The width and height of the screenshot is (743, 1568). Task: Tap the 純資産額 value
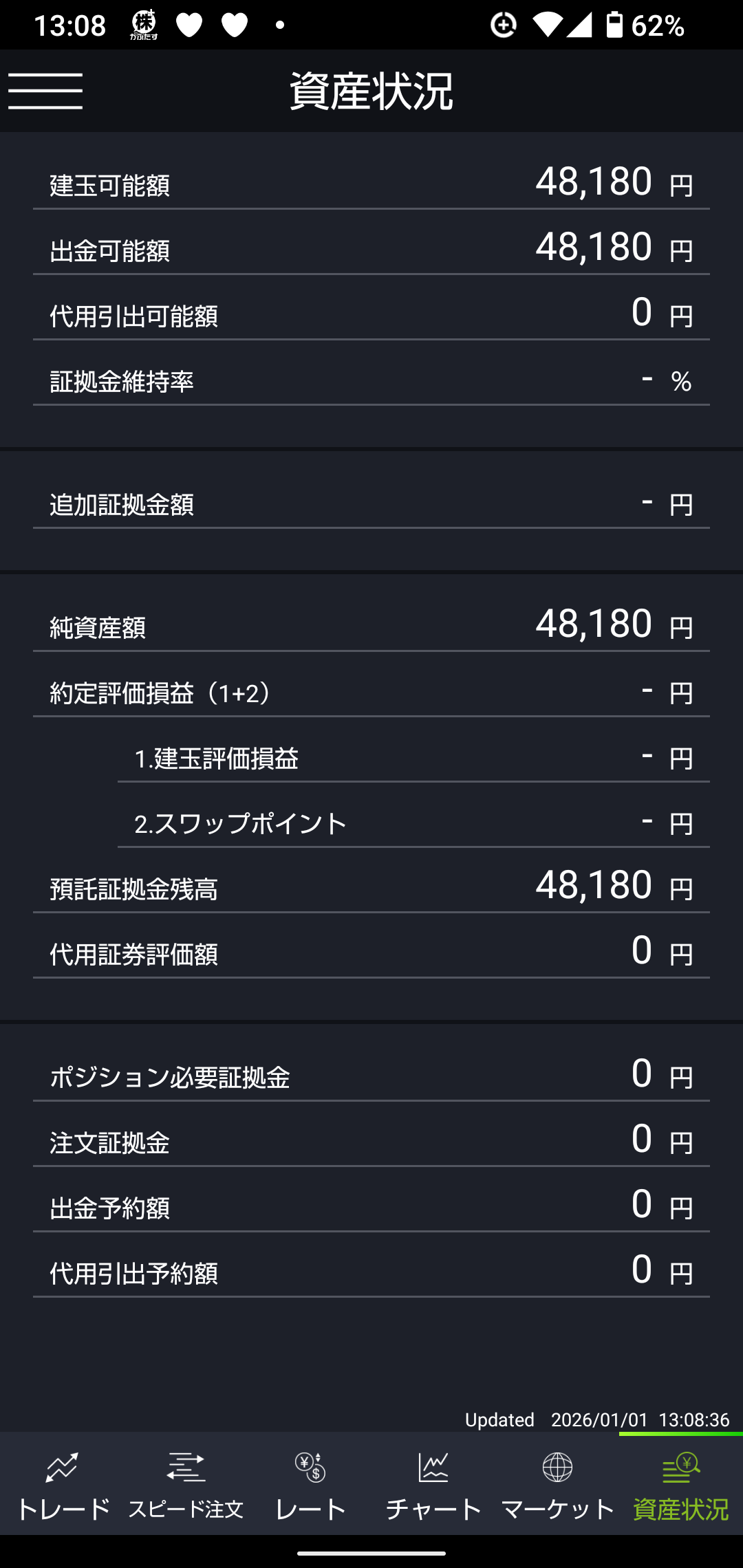(x=594, y=623)
